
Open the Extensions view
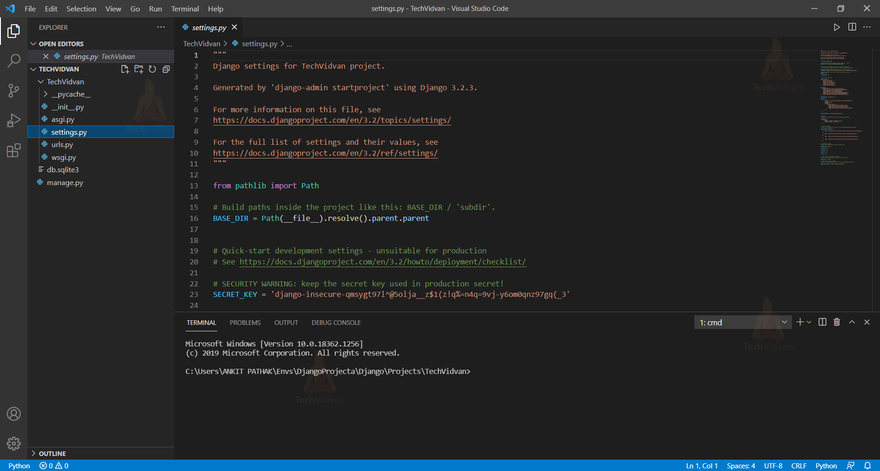[x=14, y=151]
